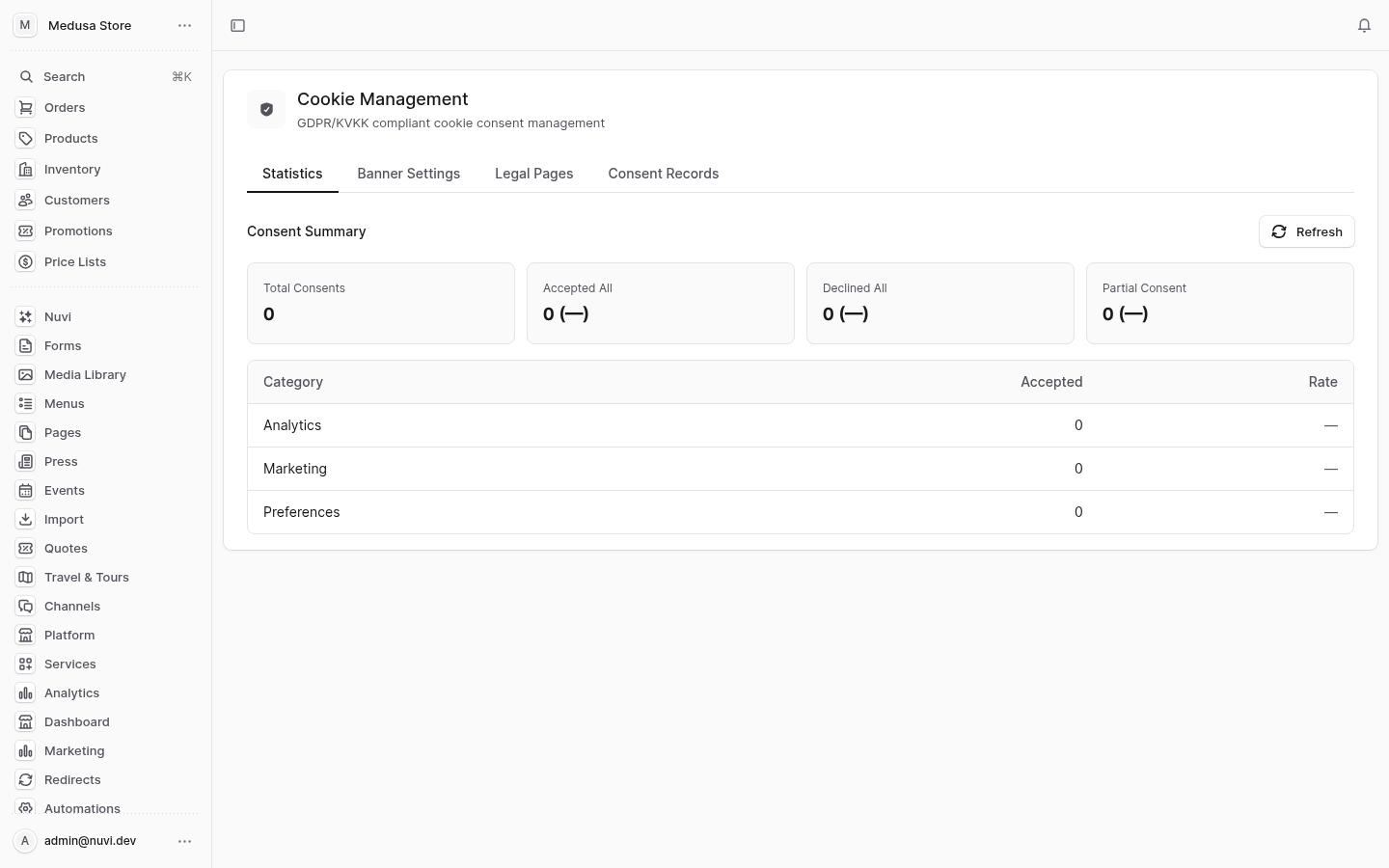Viewport: 1389px width, 868px height.
Task: Click the Accepted All card
Action: (x=661, y=303)
